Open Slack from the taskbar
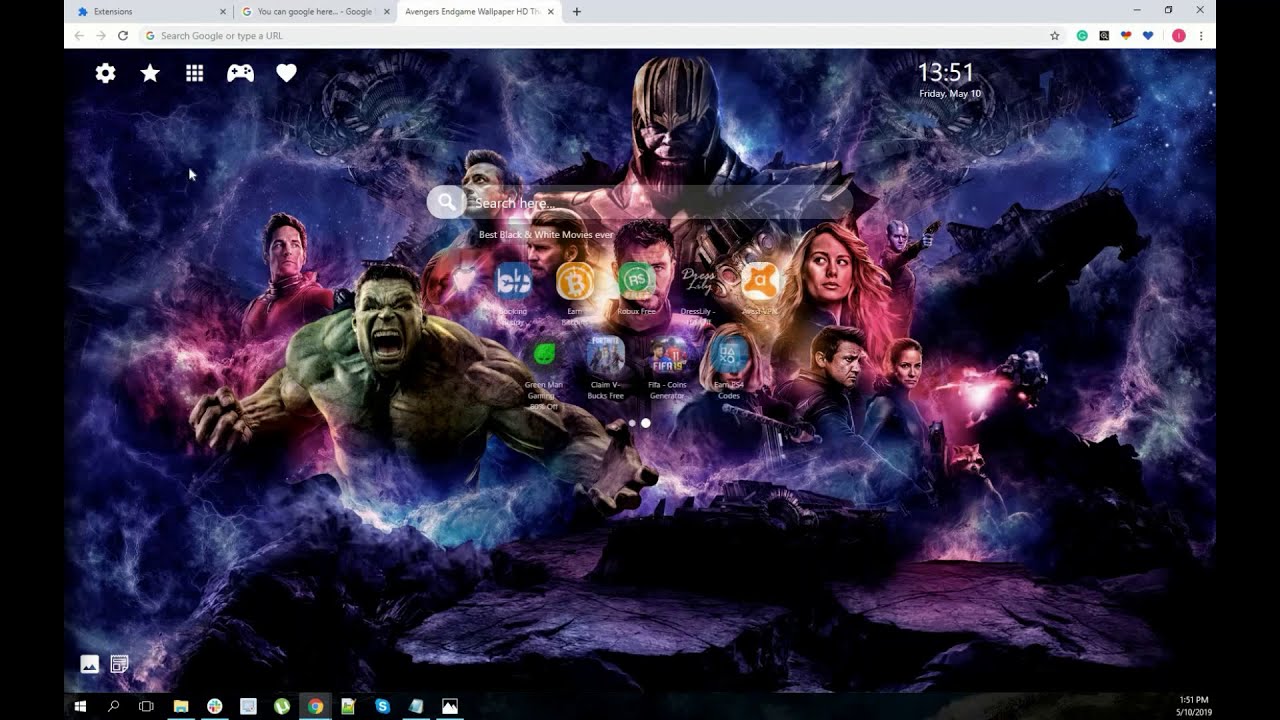 pos(214,706)
